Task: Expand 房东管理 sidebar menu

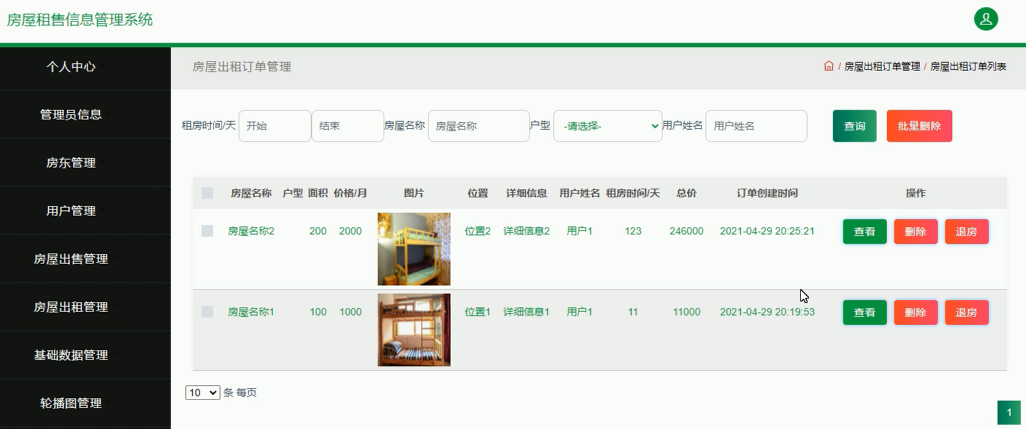Action: pos(71,163)
